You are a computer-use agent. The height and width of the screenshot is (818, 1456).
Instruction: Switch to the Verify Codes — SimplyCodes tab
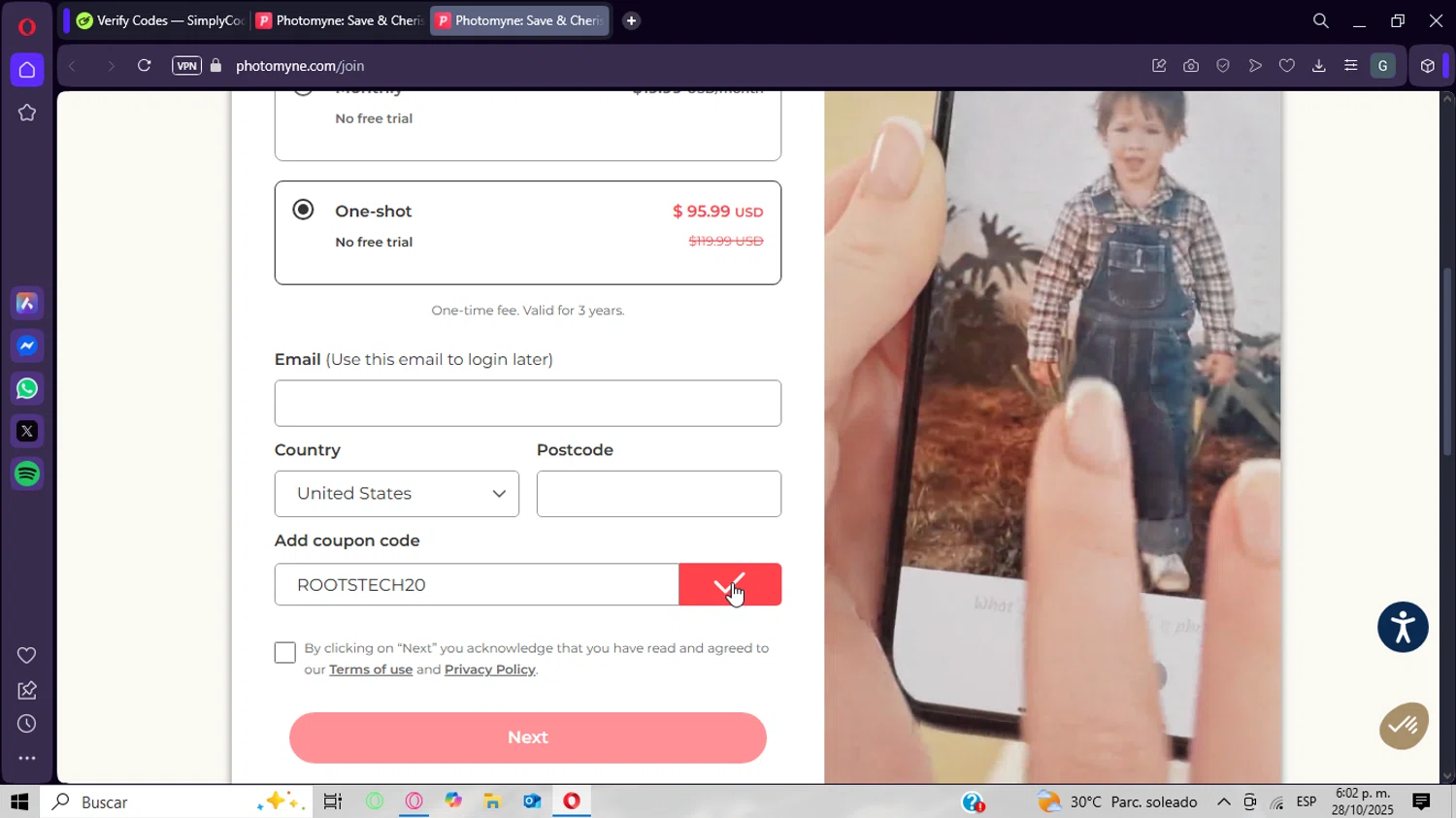(160, 20)
